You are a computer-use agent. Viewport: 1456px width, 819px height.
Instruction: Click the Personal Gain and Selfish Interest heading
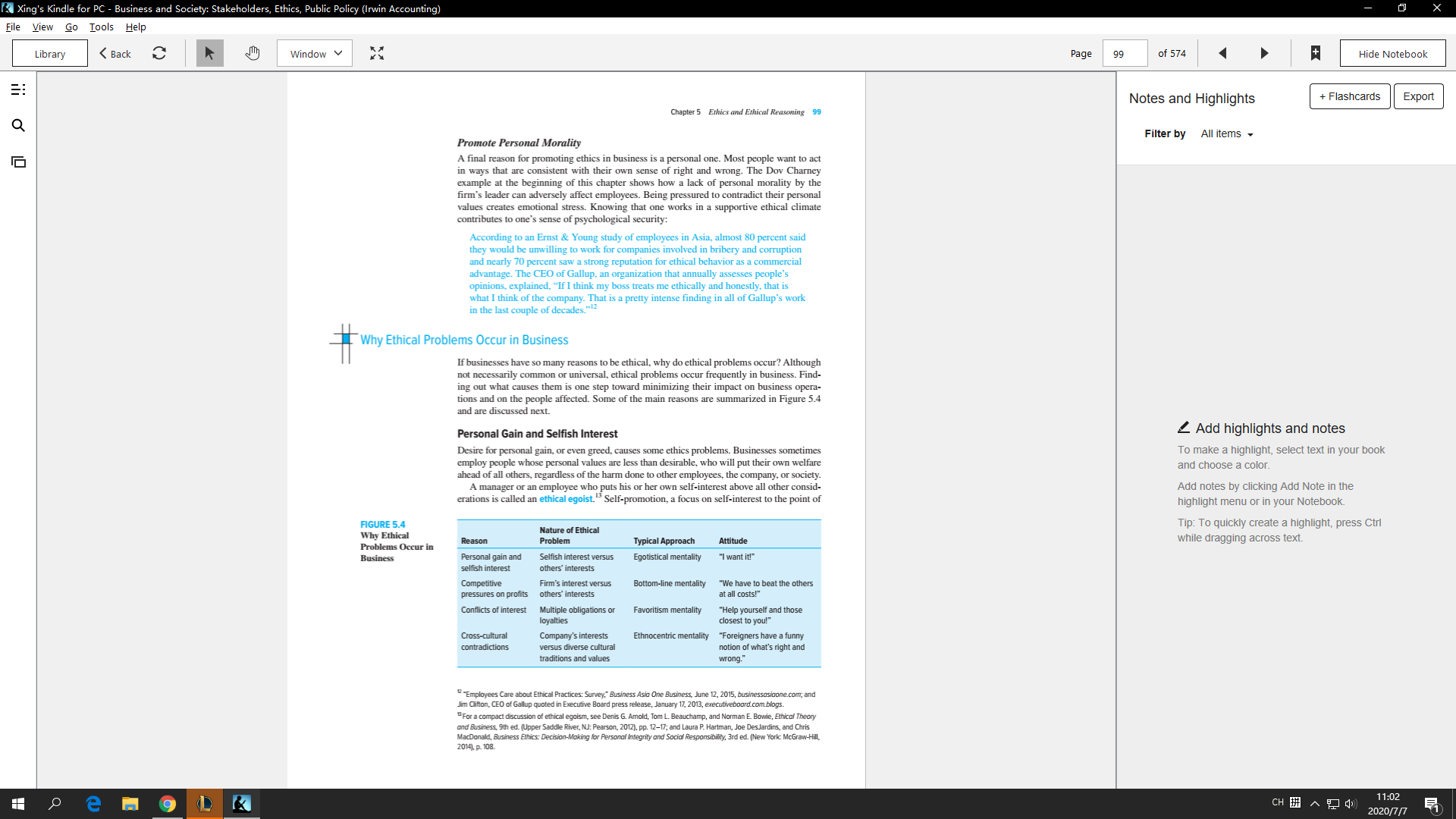tap(537, 434)
